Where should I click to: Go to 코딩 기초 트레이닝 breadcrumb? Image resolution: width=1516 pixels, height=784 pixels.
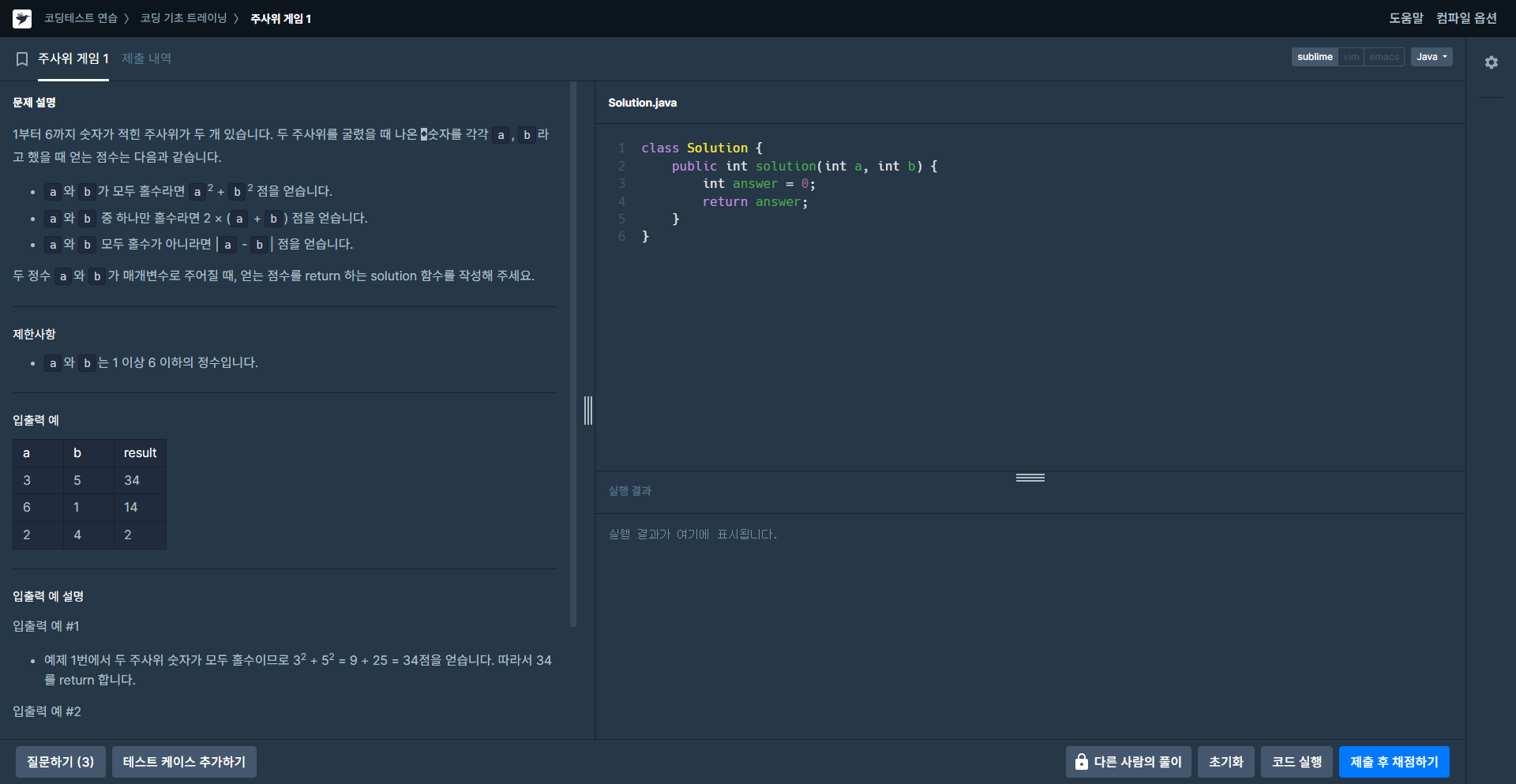(183, 18)
